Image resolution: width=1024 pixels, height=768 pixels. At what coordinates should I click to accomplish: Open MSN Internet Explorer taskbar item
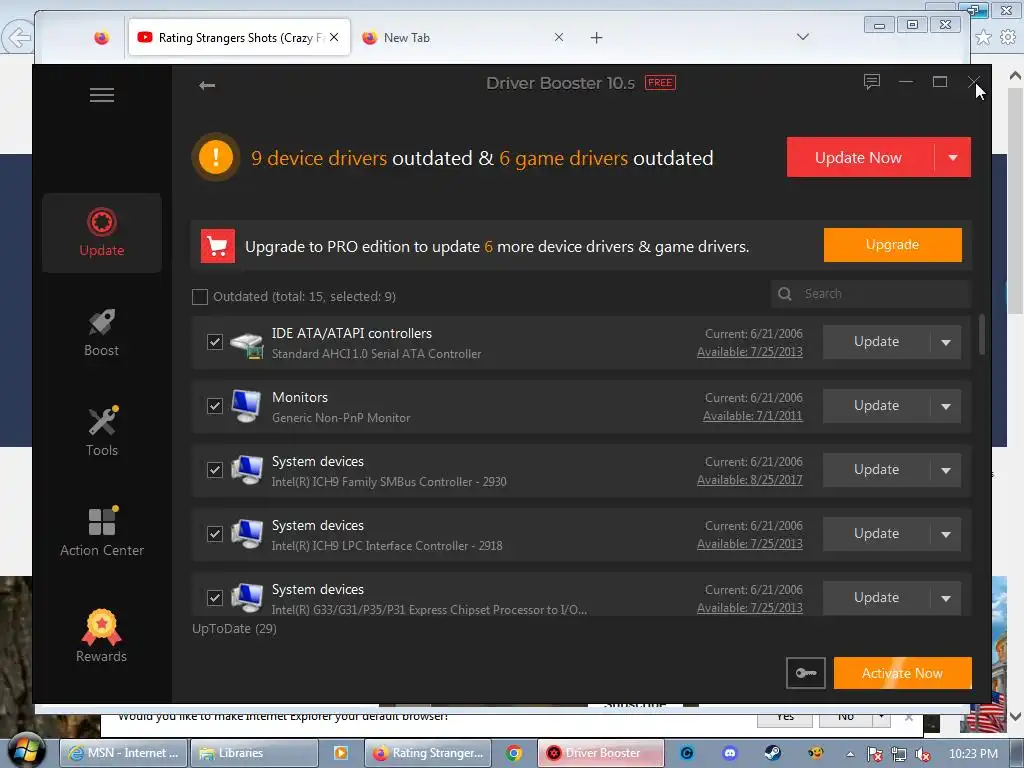coord(124,753)
